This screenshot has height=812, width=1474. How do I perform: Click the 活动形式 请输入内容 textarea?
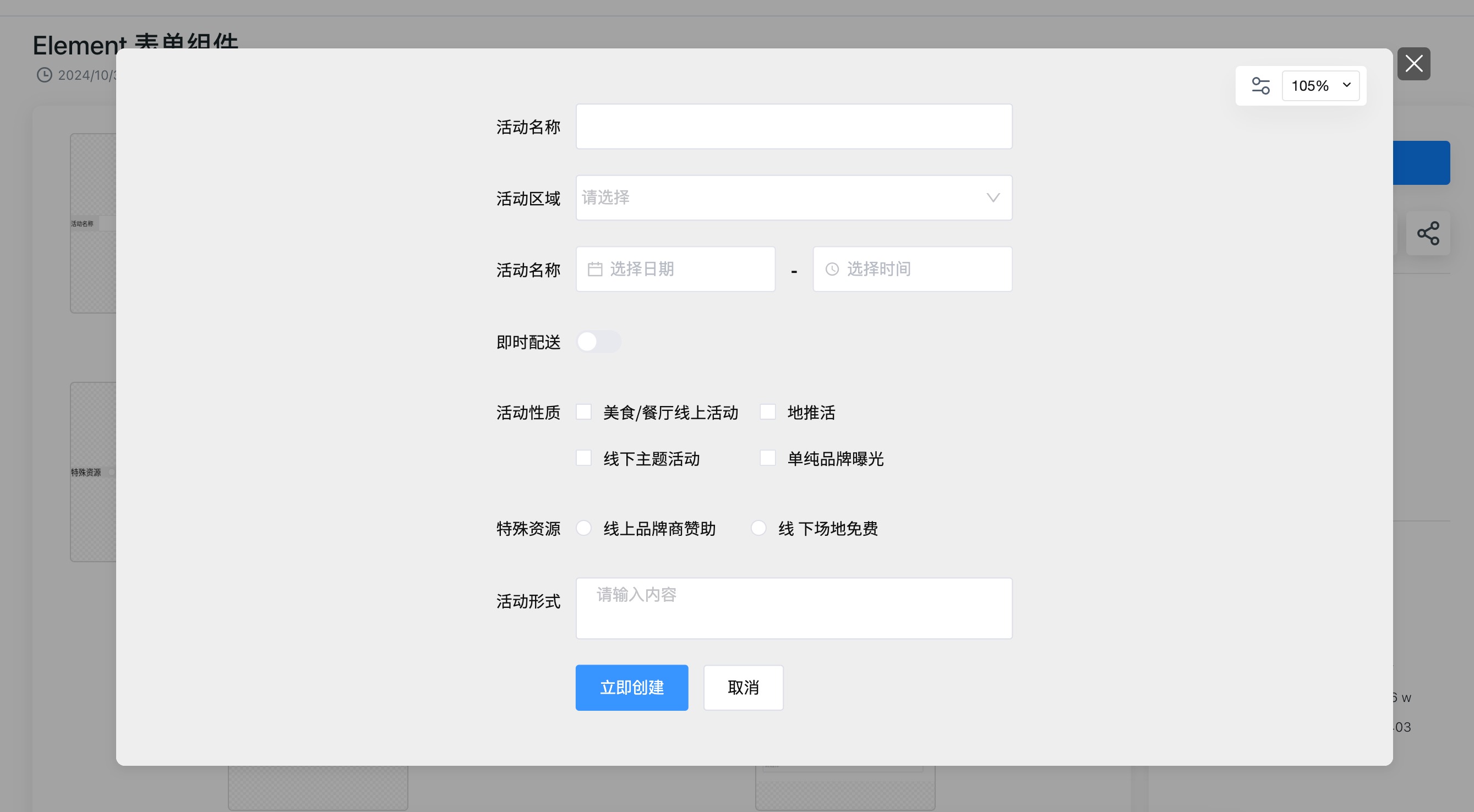[x=794, y=608]
